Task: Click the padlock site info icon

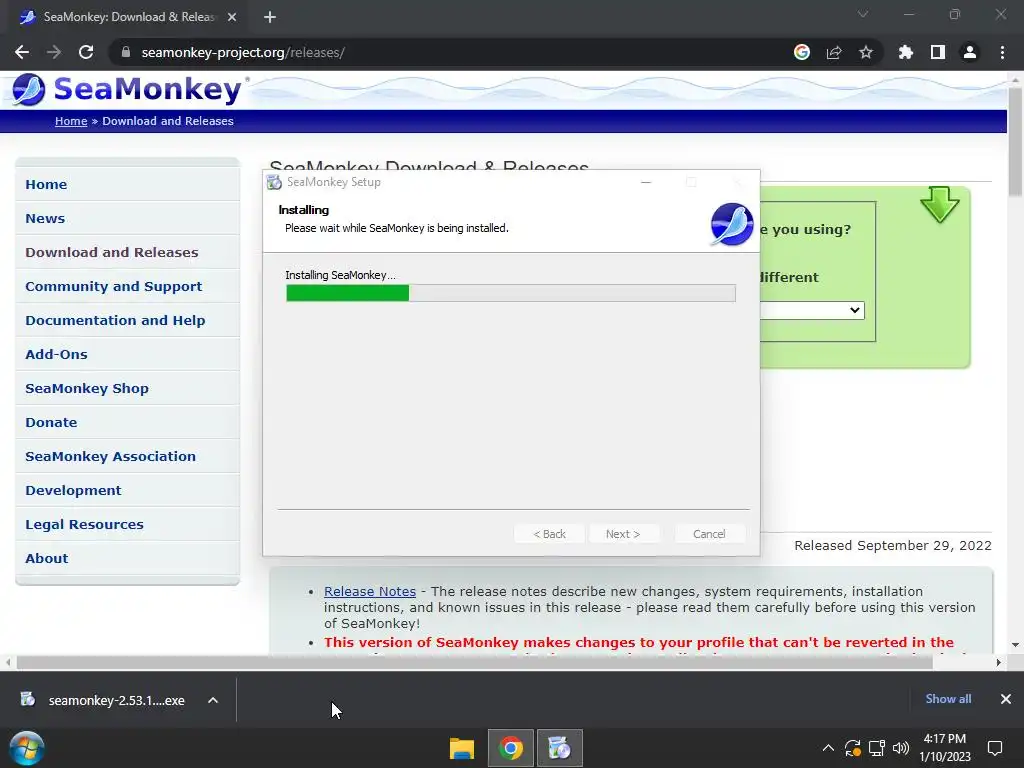Action: pyautogui.click(x=126, y=52)
